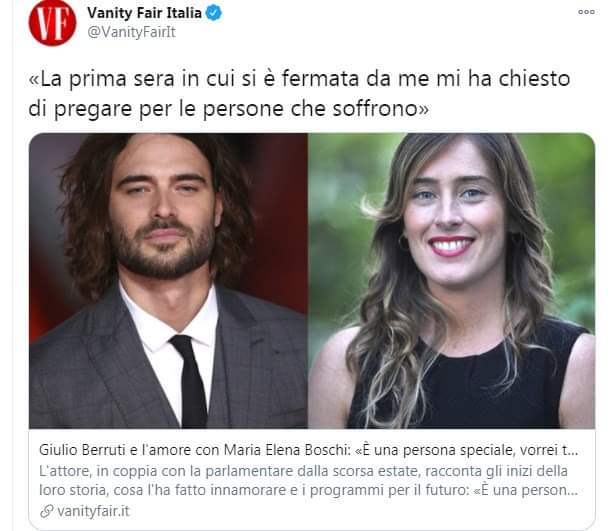Open the Giulio Berruti article headline
The width and height of the screenshot is (611, 531).
tap(308, 450)
